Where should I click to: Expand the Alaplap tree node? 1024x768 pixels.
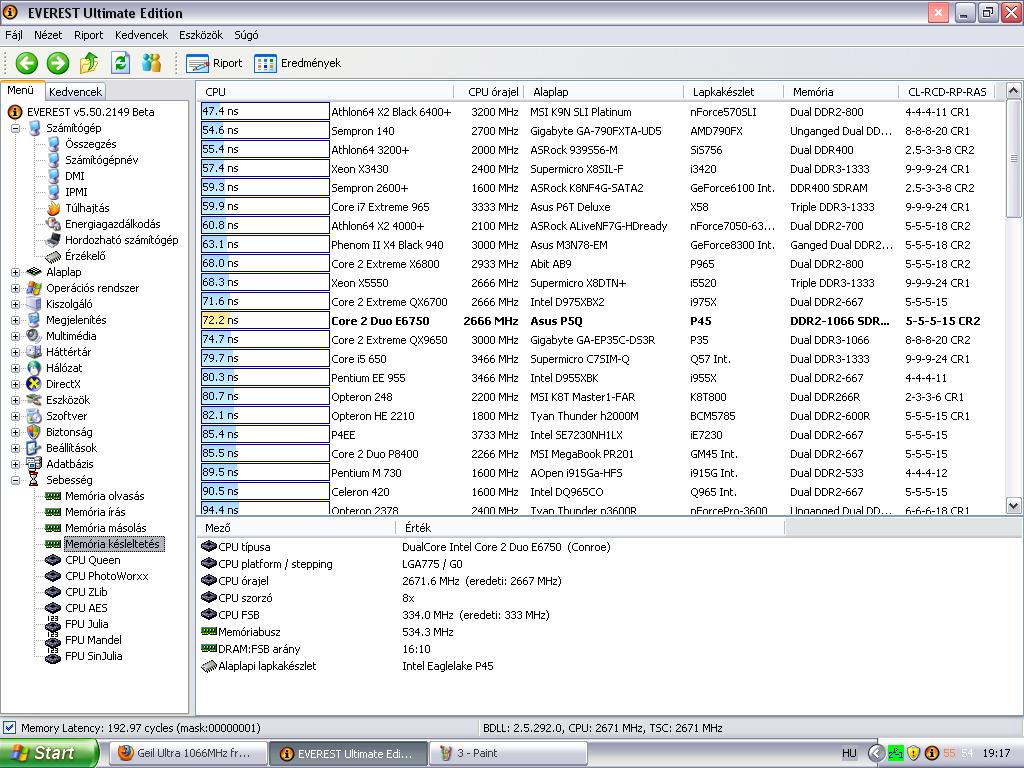(15, 272)
